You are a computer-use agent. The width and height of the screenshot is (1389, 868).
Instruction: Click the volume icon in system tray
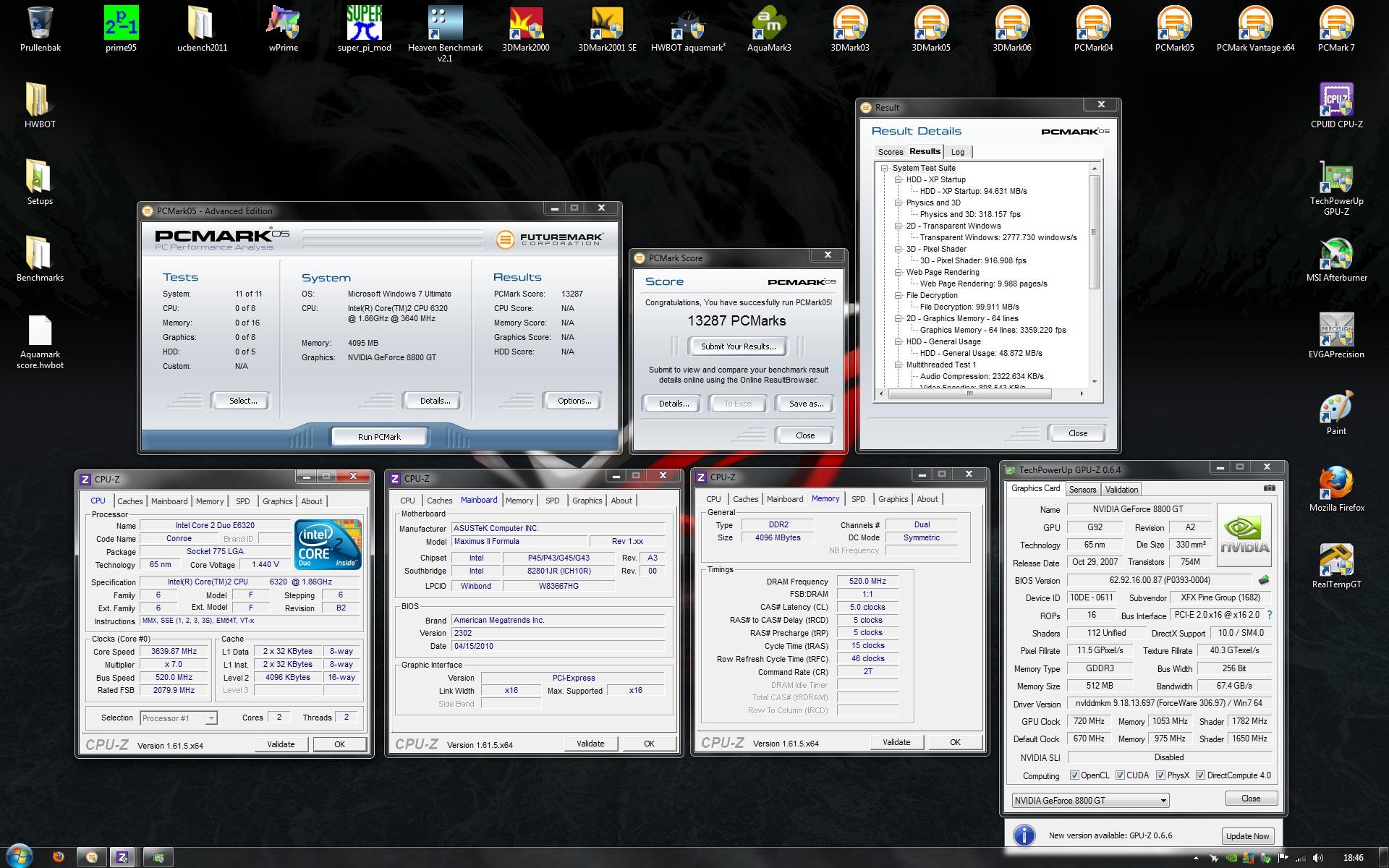[1318, 858]
